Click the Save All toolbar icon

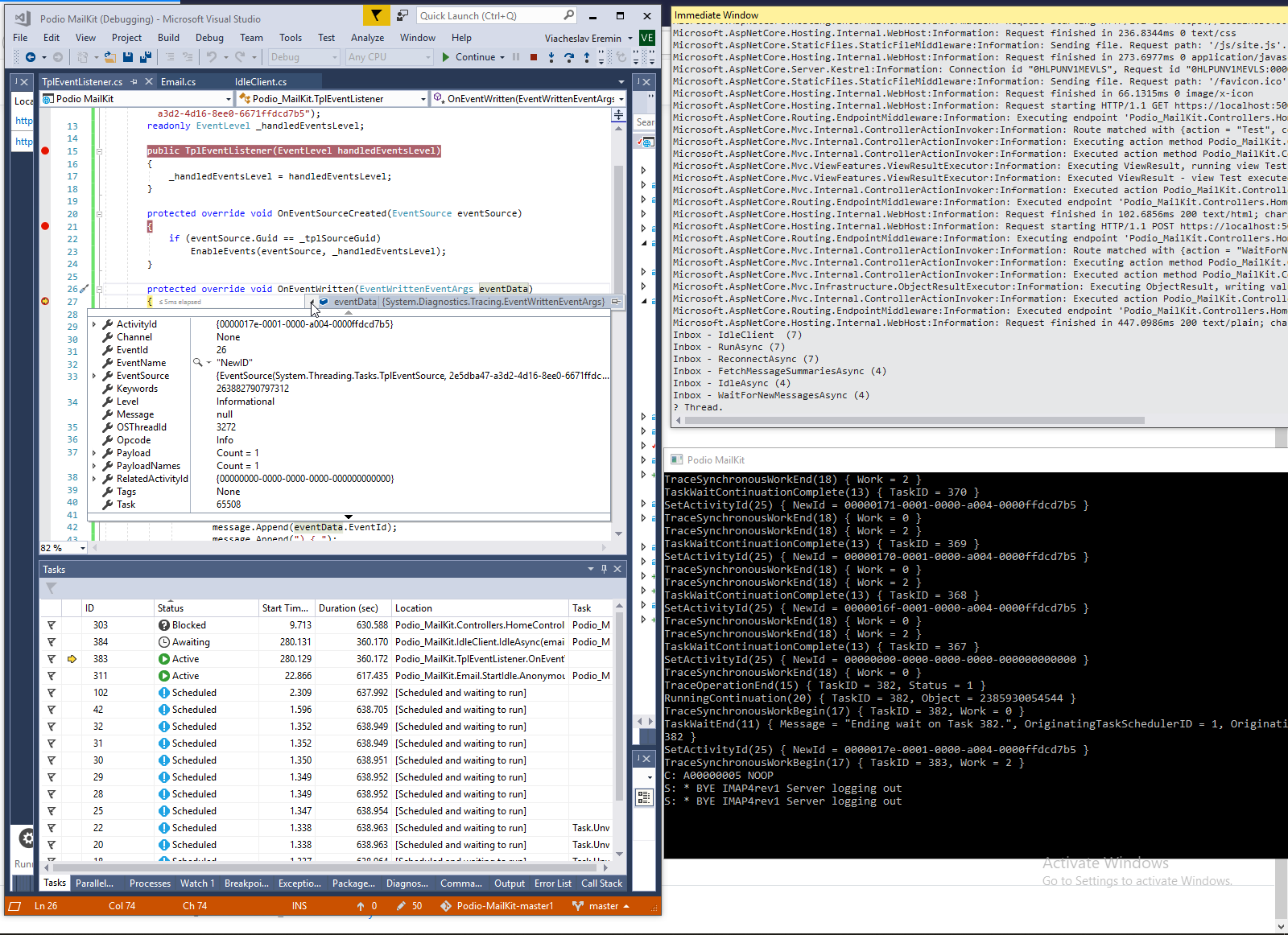146,57
